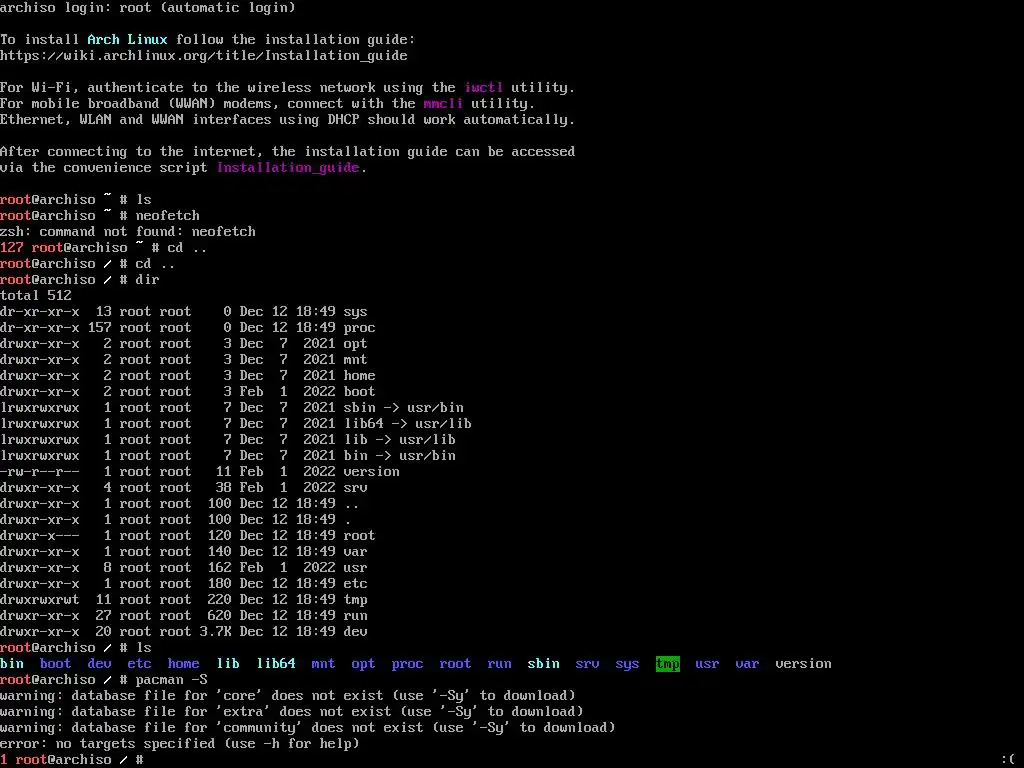Click 'sbin' in the colored ls output

(x=543, y=664)
